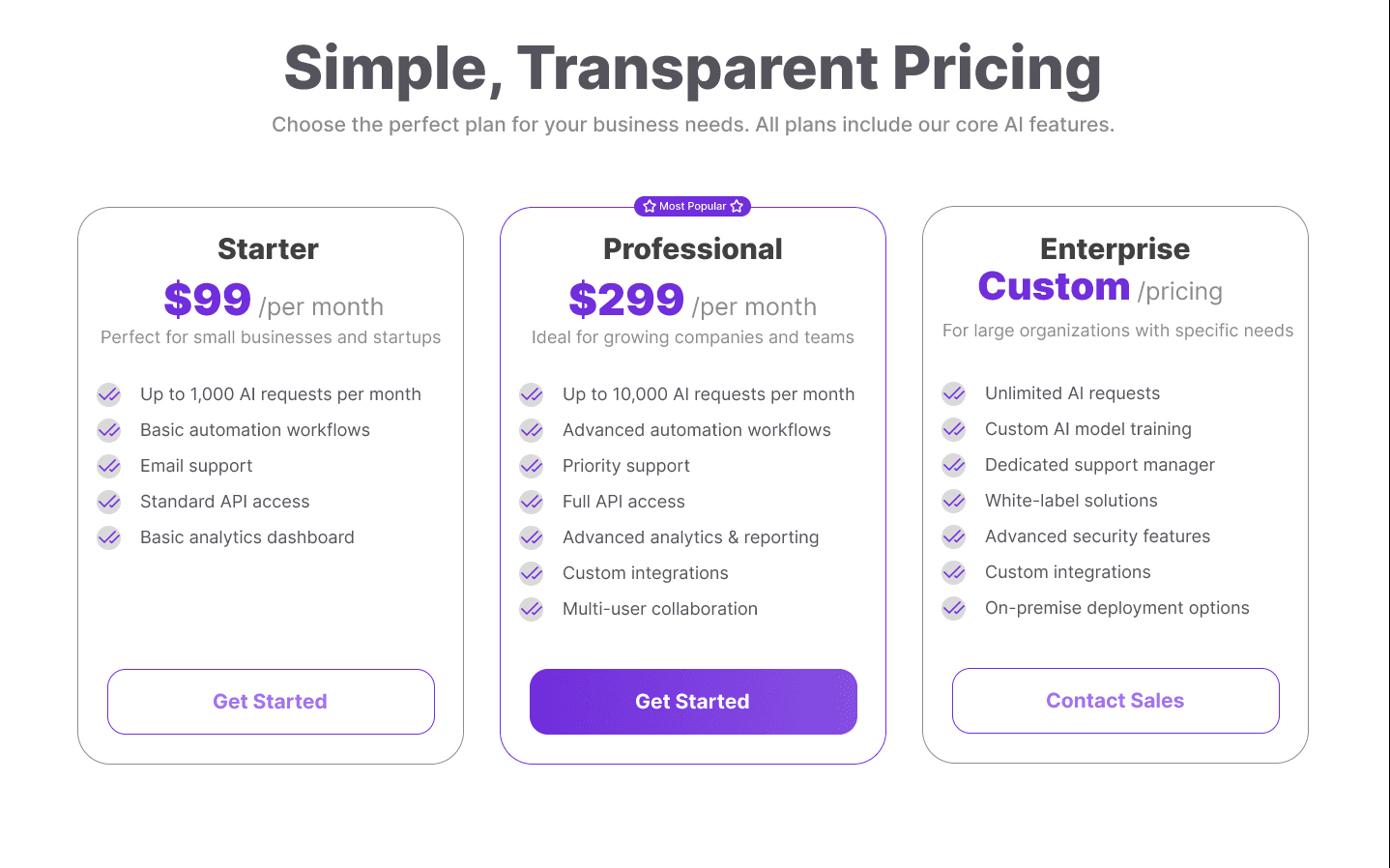Select the checkmark beside 'On-premise deployment options'
This screenshot has height=868, width=1390.
pos(953,608)
